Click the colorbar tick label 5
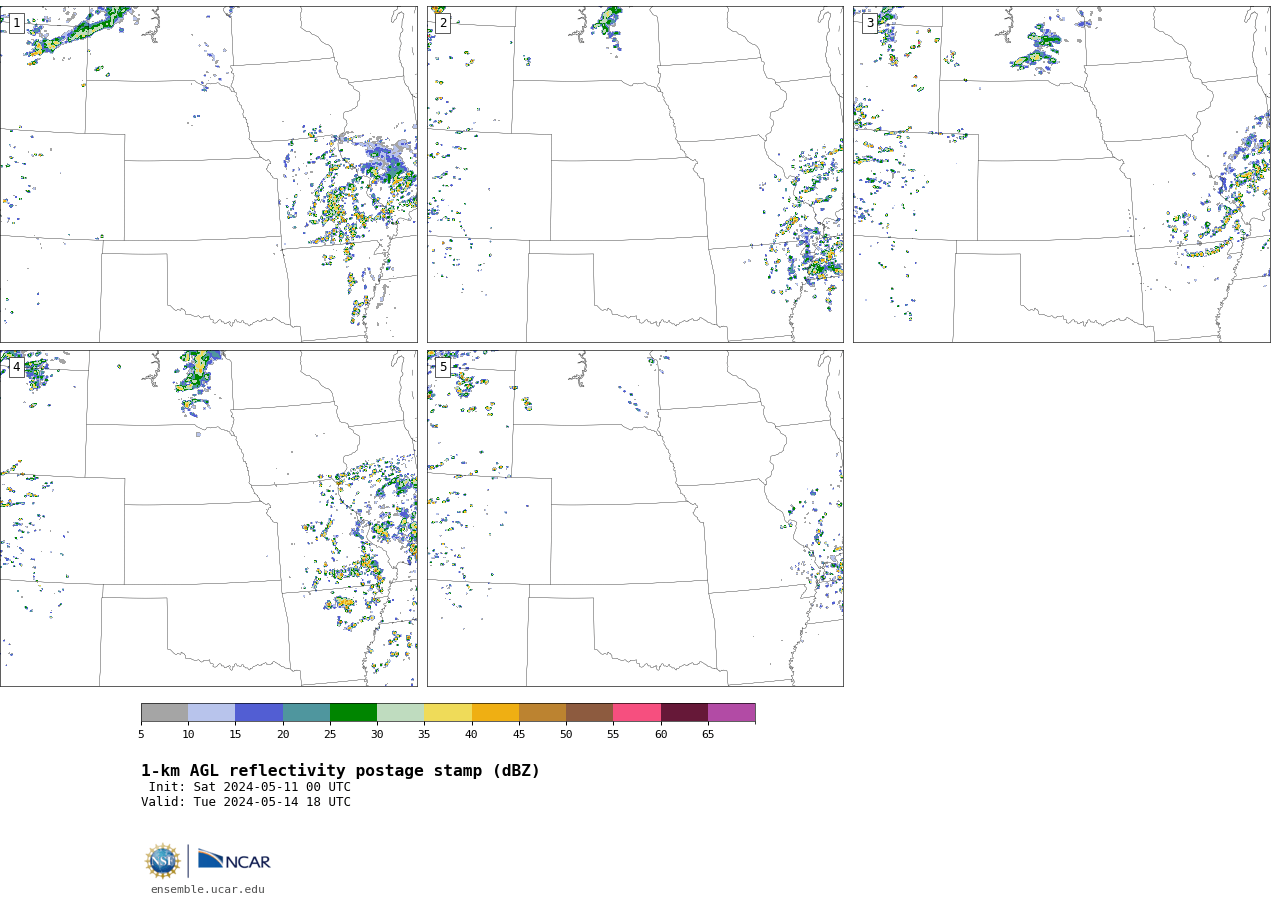The width and height of the screenshot is (1280, 901). pyautogui.click(x=141, y=735)
